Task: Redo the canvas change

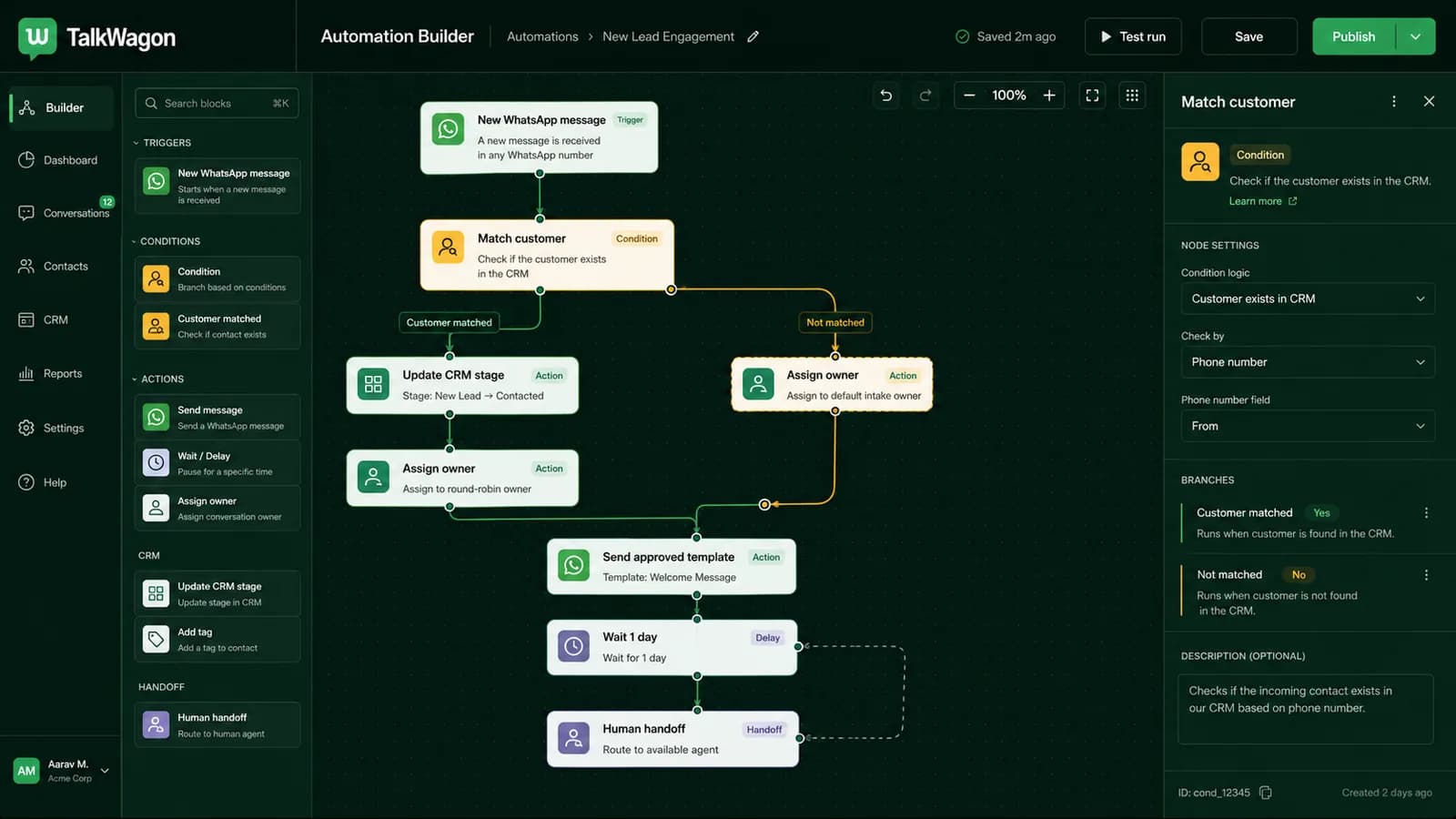Action: (925, 96)
